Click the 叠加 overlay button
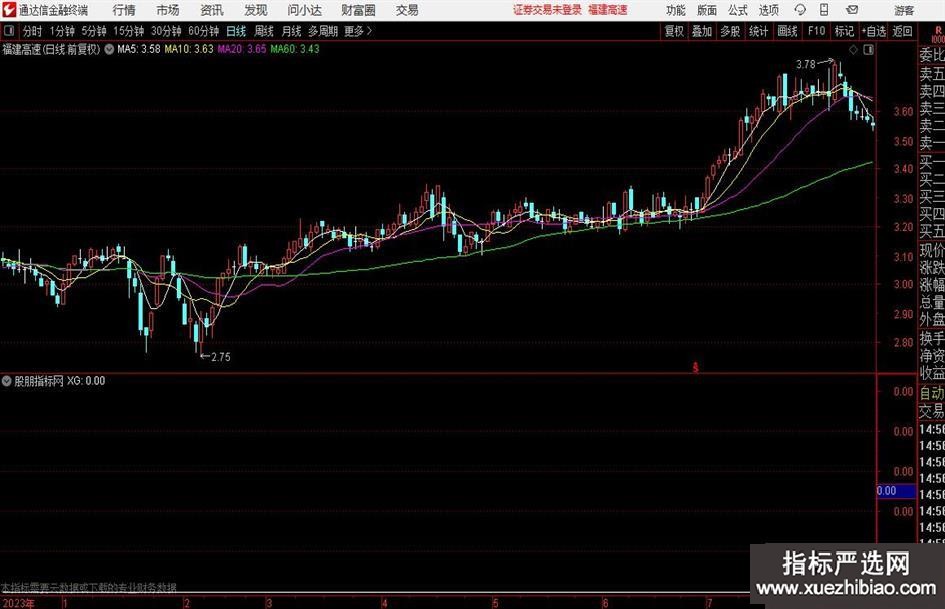945x609 pixels. pyautogui.click(x=702, y=31)
